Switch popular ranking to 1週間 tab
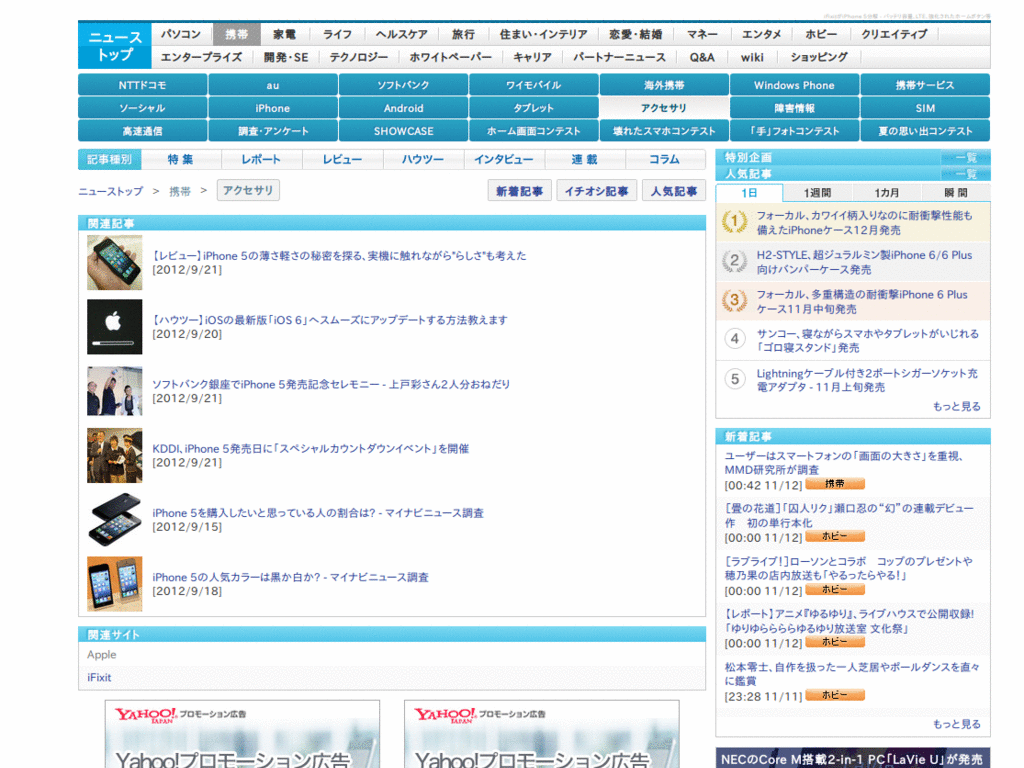The image size is (1024, 768). 817,193
